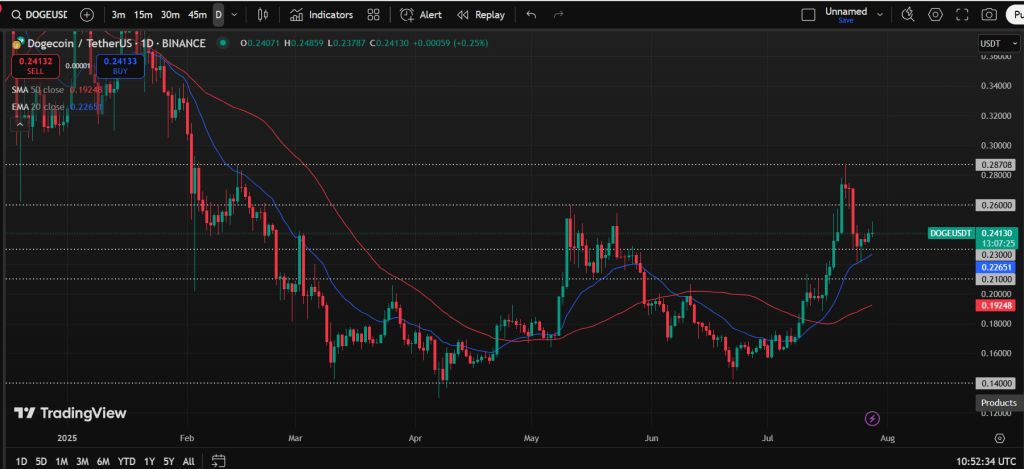This screenshot has width=1024, height=469.
Task: Redo the last chart action
Action: point(558,14)
